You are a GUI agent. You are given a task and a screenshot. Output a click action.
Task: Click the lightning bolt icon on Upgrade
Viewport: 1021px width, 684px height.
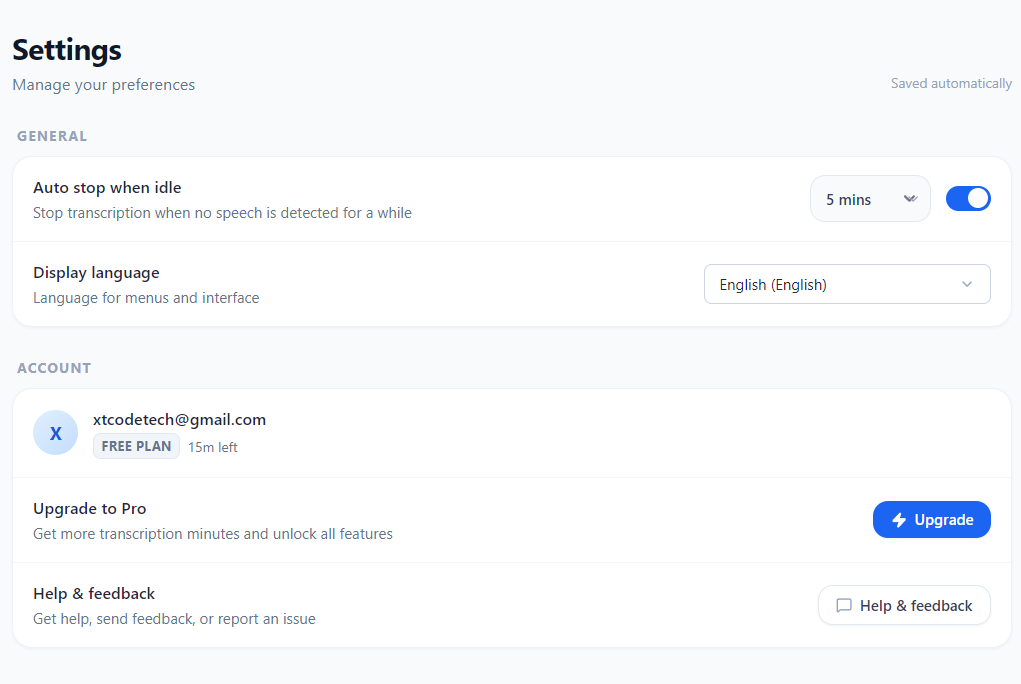point(899,520)
